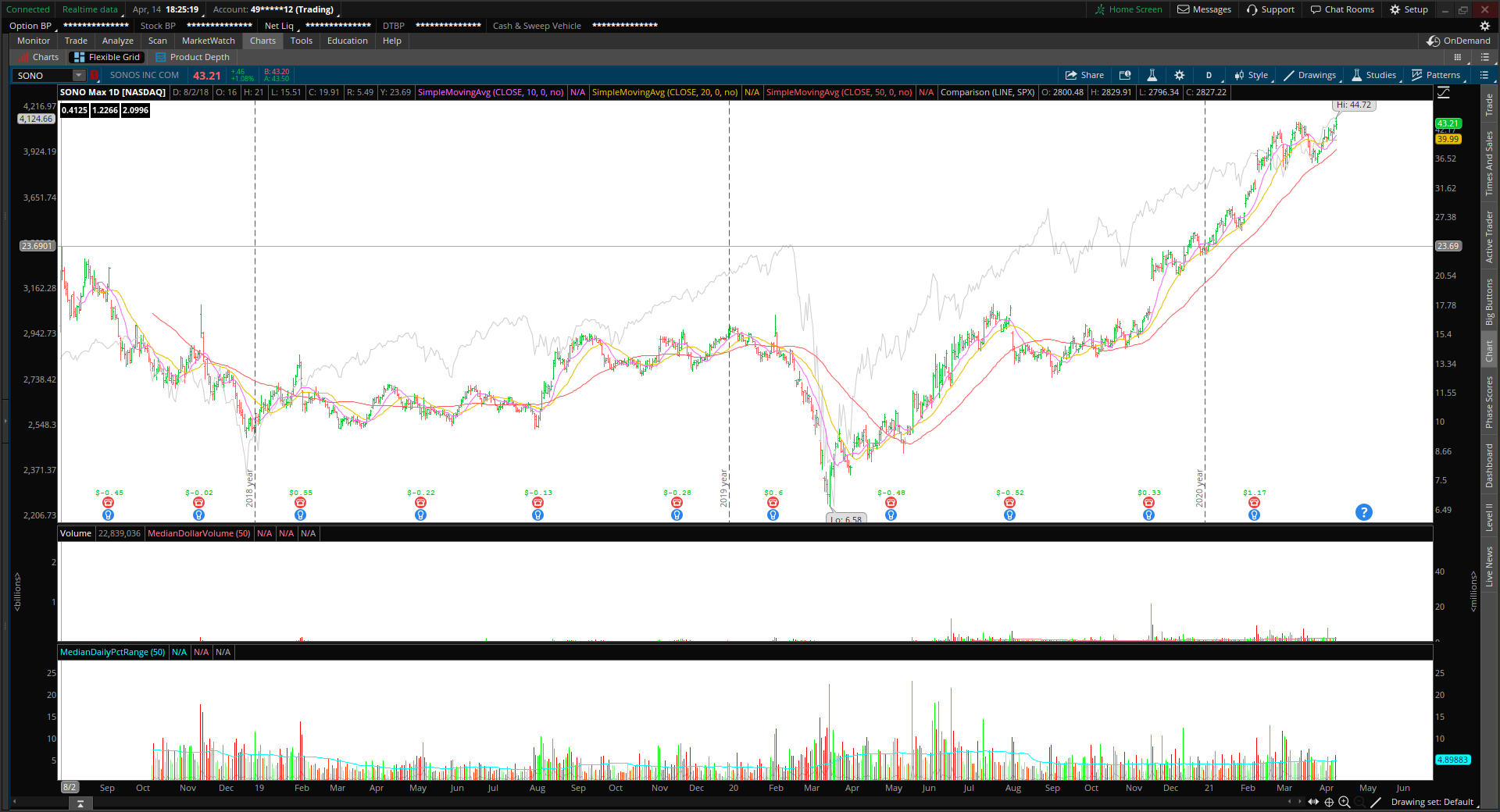Open the Times And Sales sidebar panel

click(x=1489, y=162)
